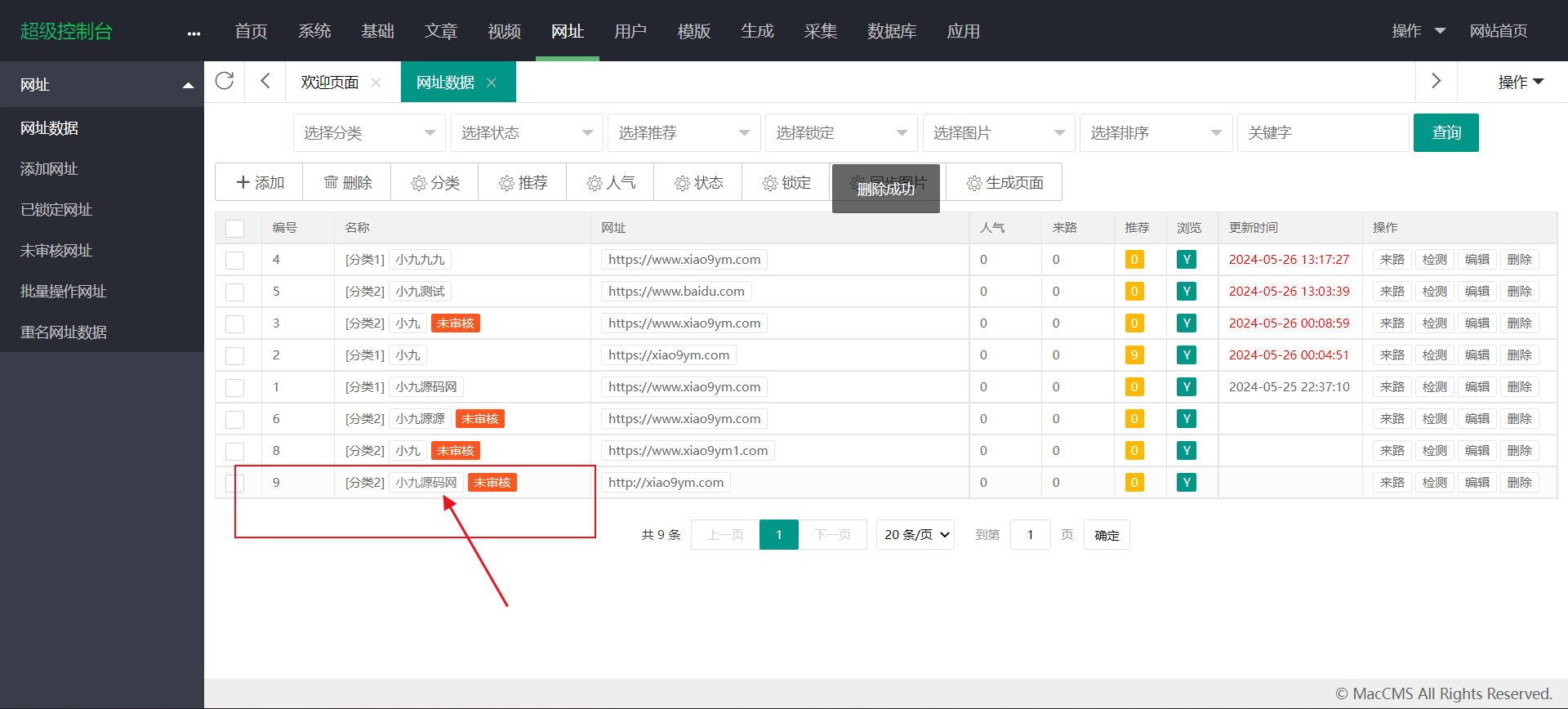
Task: Click the 删除 trash toolbar button
Action: point(347,182)
